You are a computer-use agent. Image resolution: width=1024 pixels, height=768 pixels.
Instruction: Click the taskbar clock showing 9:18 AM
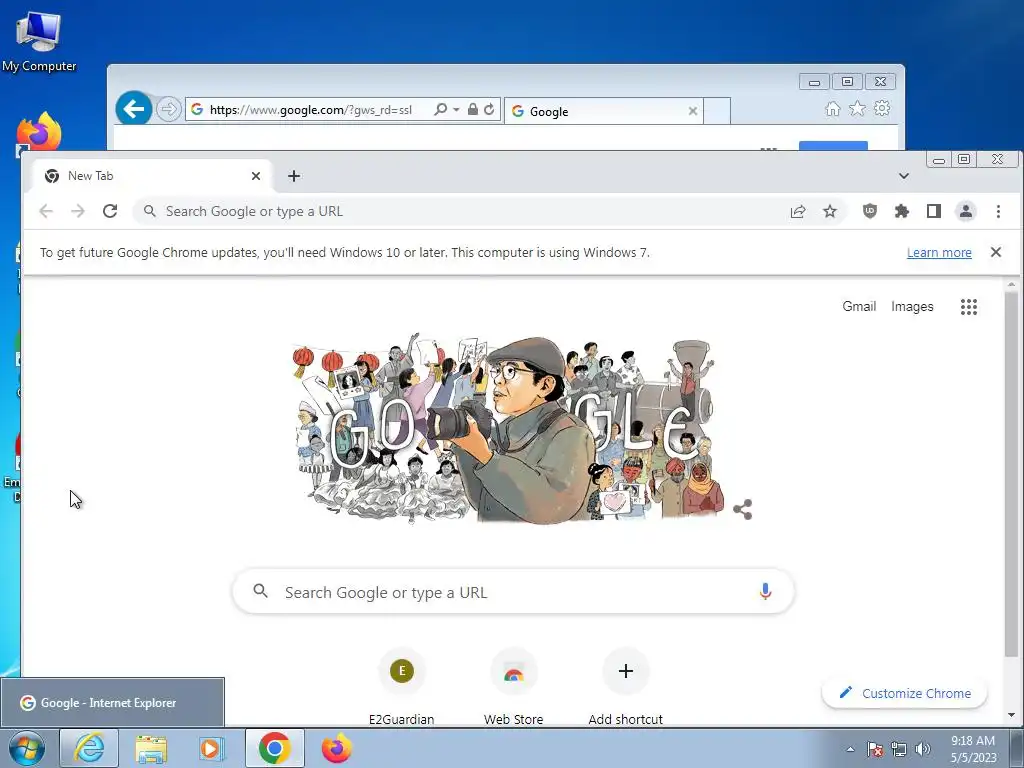pyautogui.click(x=973, y=748)
